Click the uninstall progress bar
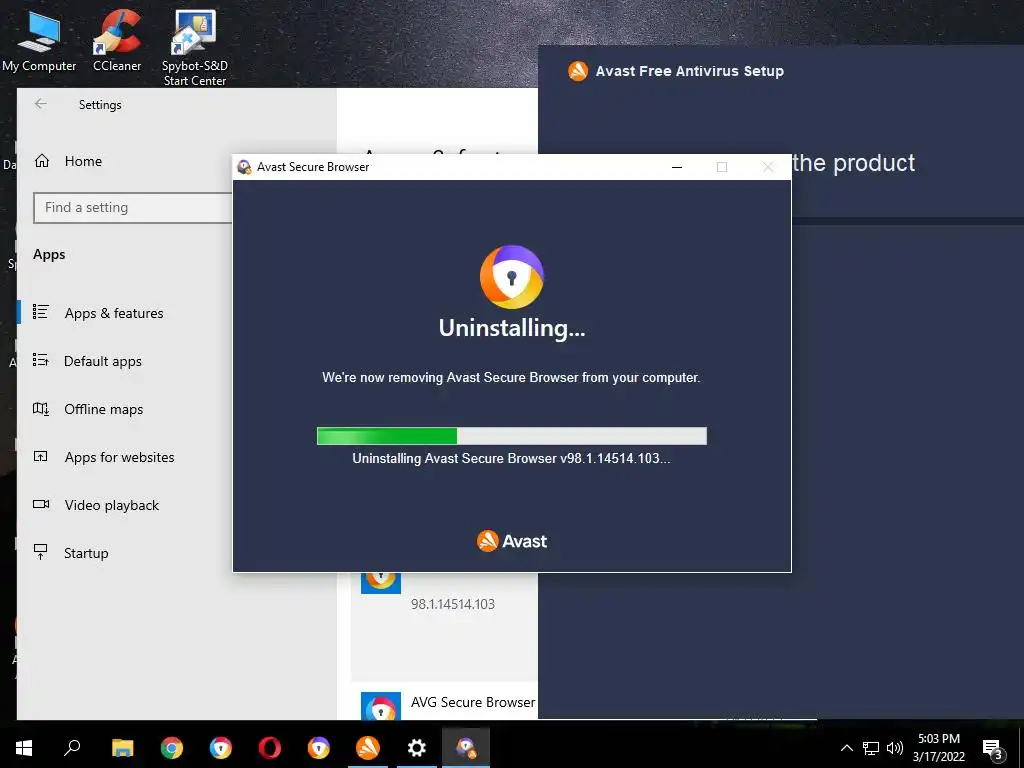The image size is (1024, 768). pyautogui.click(x=511, y=436)
